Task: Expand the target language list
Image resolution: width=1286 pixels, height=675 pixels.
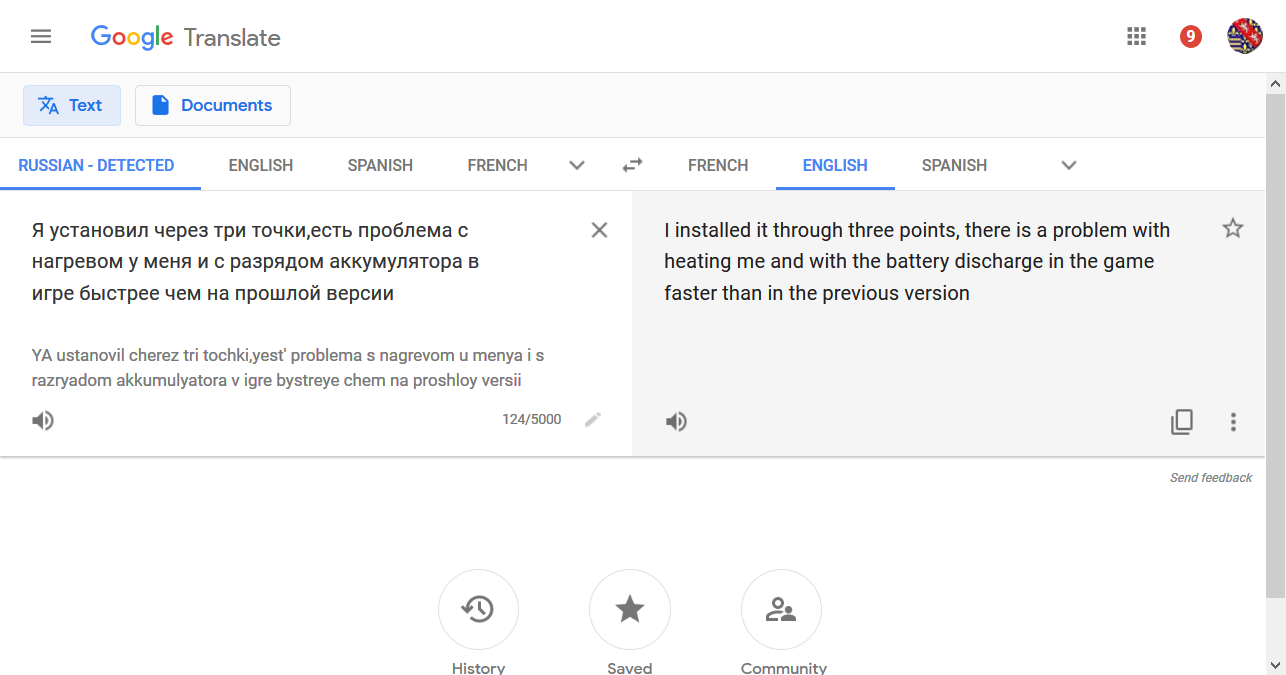Action: pos(1069,165)
